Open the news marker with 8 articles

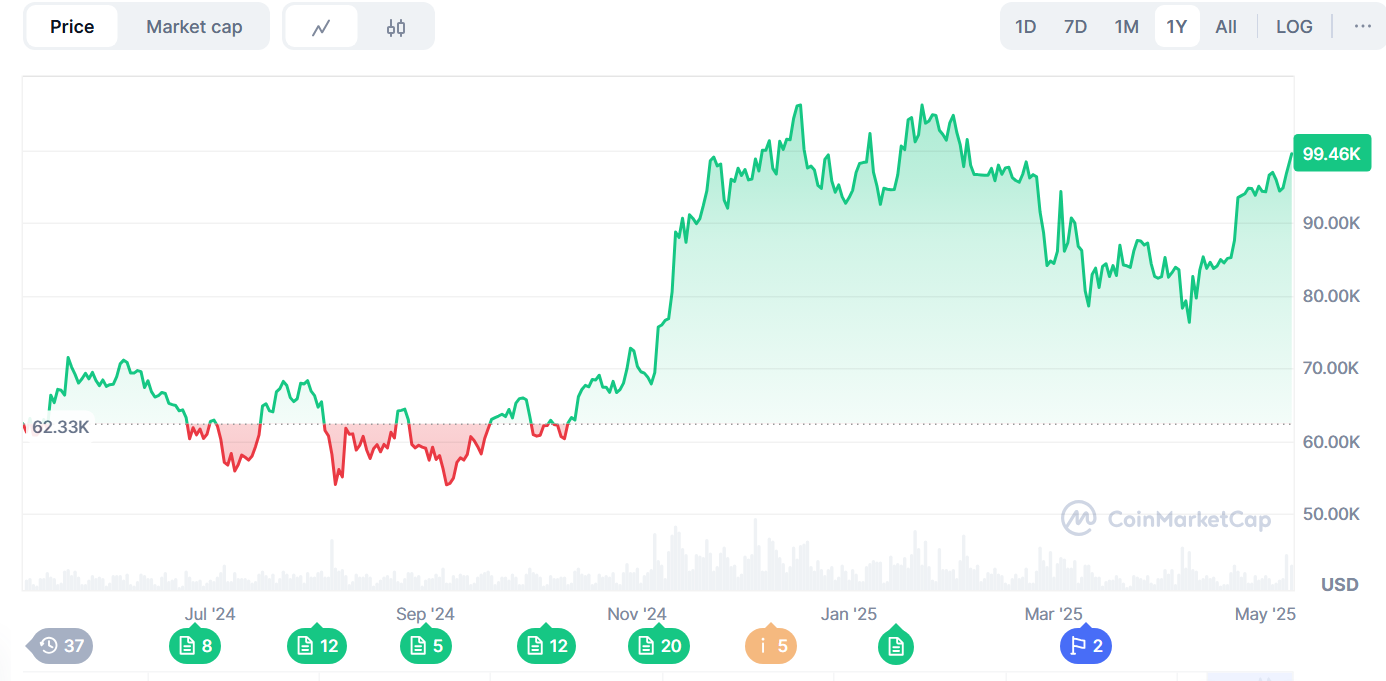point(195,646)
